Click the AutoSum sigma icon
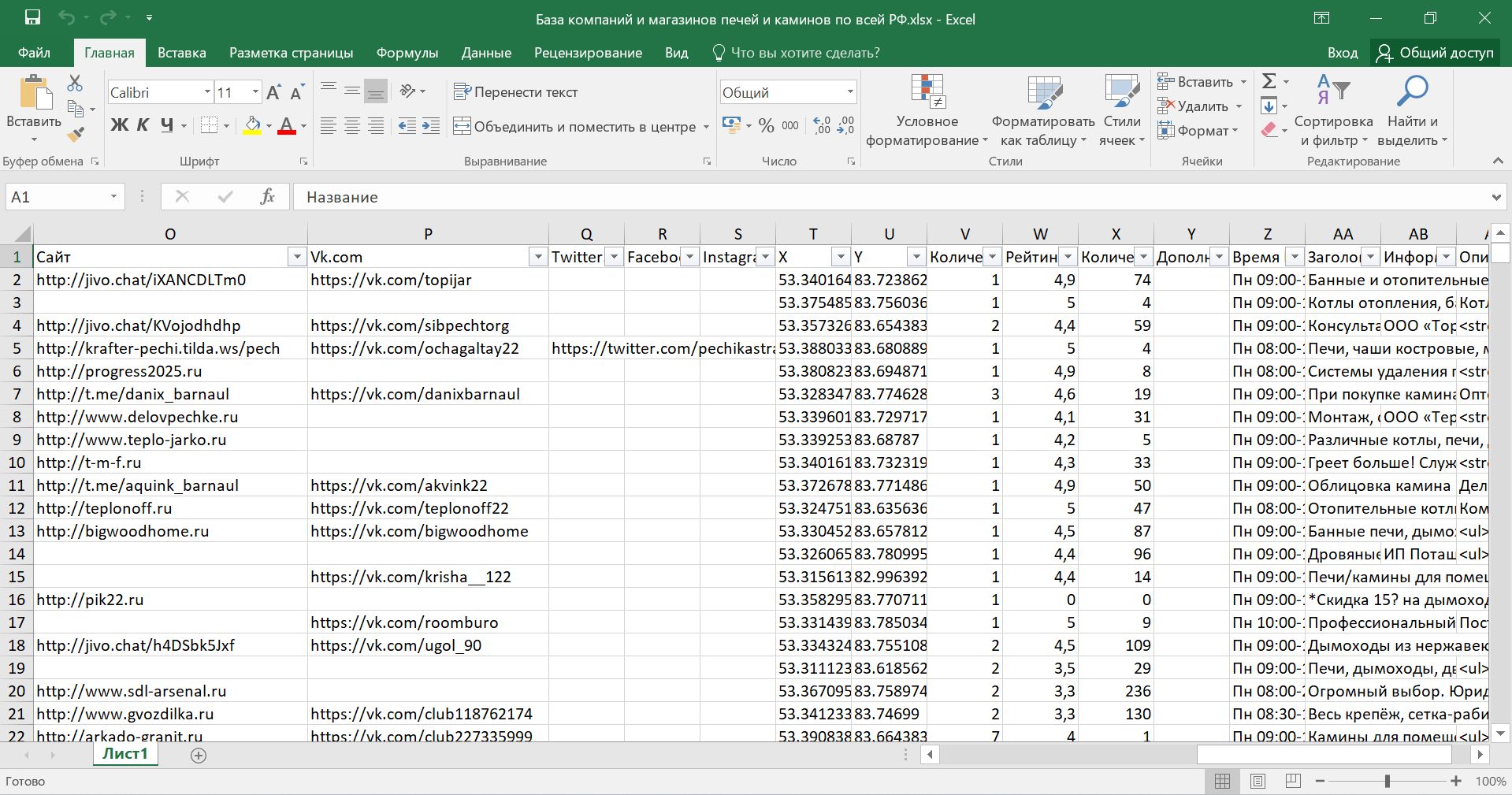1512x795 pixels. pyautogui.click(x=1269, y=81)
